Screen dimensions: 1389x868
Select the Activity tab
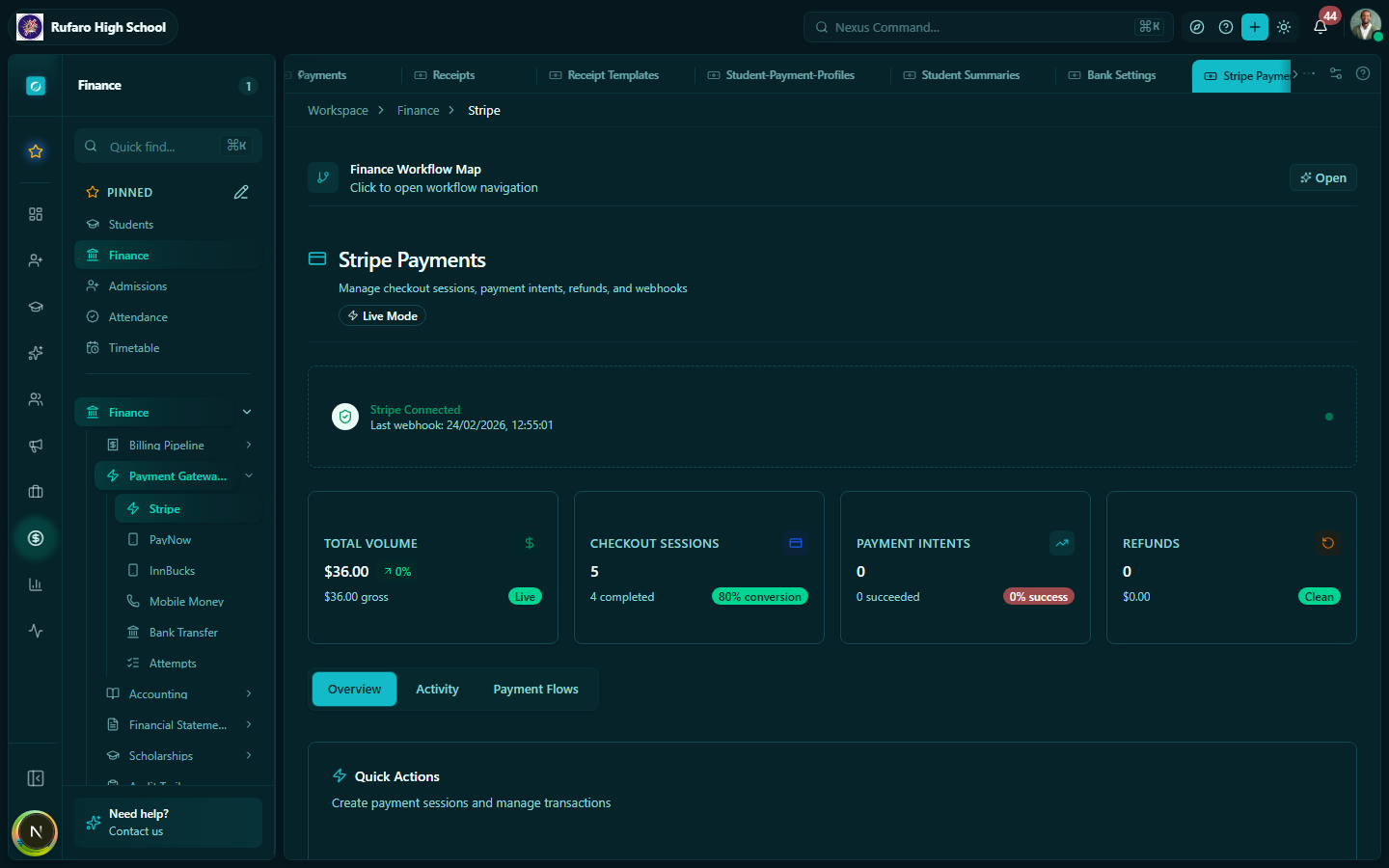(437, 690)
